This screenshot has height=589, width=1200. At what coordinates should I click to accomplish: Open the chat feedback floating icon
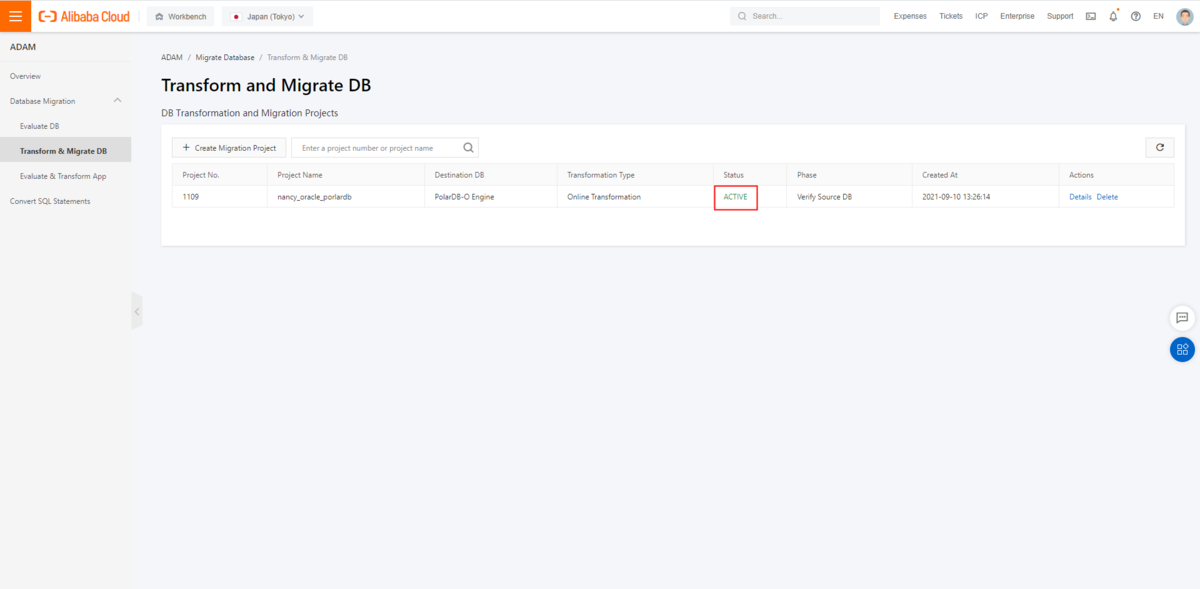tap(1182, 318)
